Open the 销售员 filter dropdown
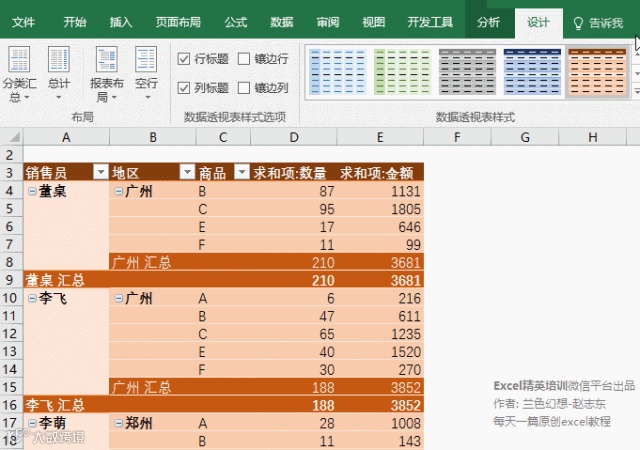Viewport: 640px width, 450px height. [100, 172]
